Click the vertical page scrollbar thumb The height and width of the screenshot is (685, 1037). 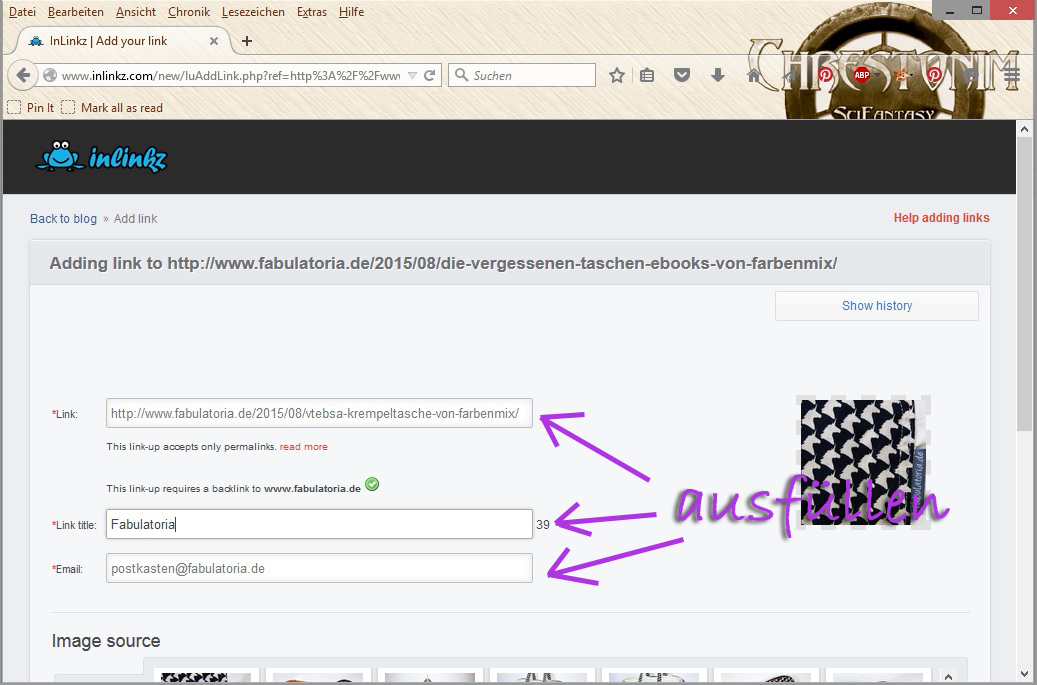coord(1024,284)
